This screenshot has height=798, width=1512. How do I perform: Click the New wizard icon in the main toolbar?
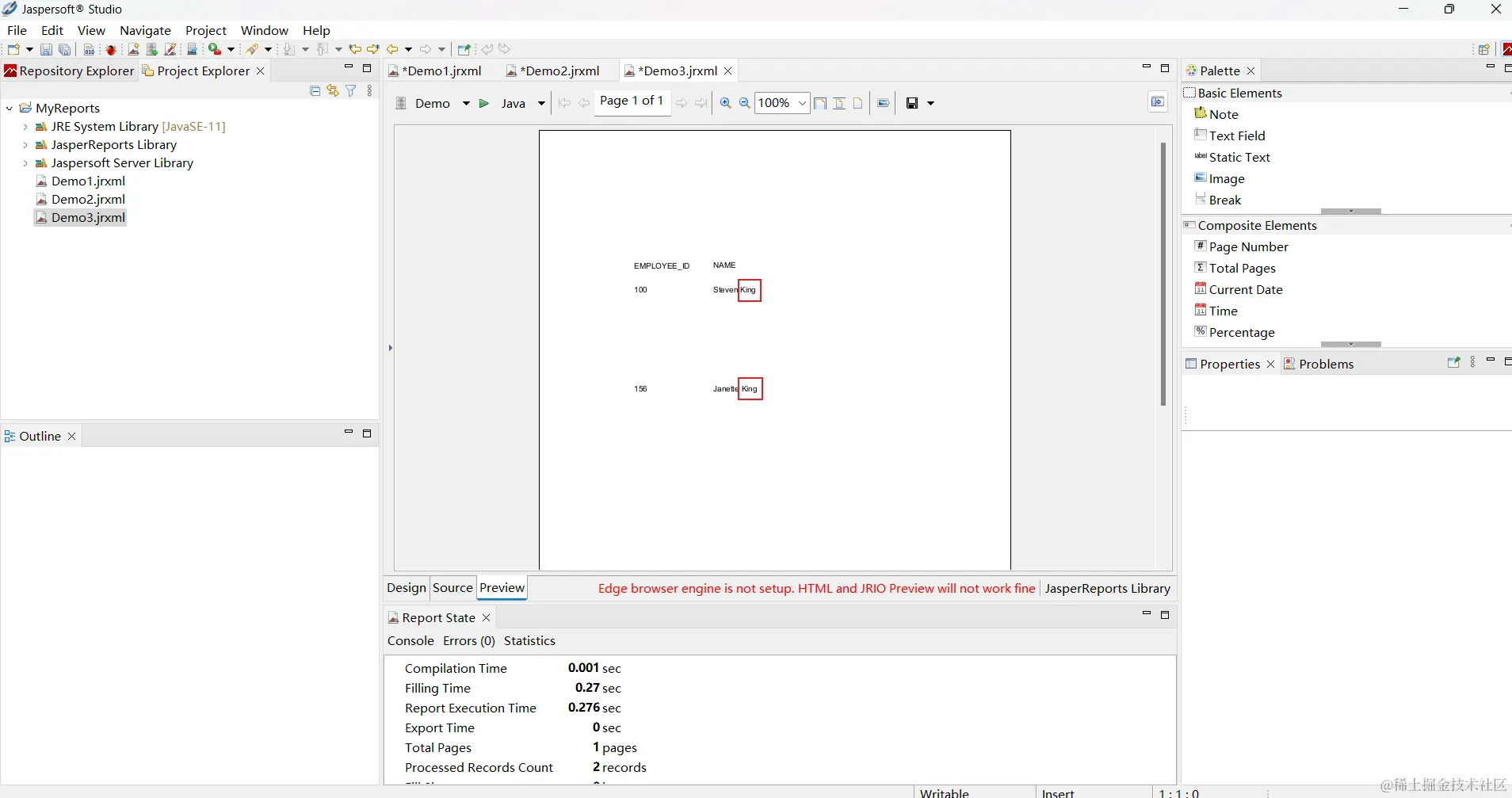pos(13,49)
